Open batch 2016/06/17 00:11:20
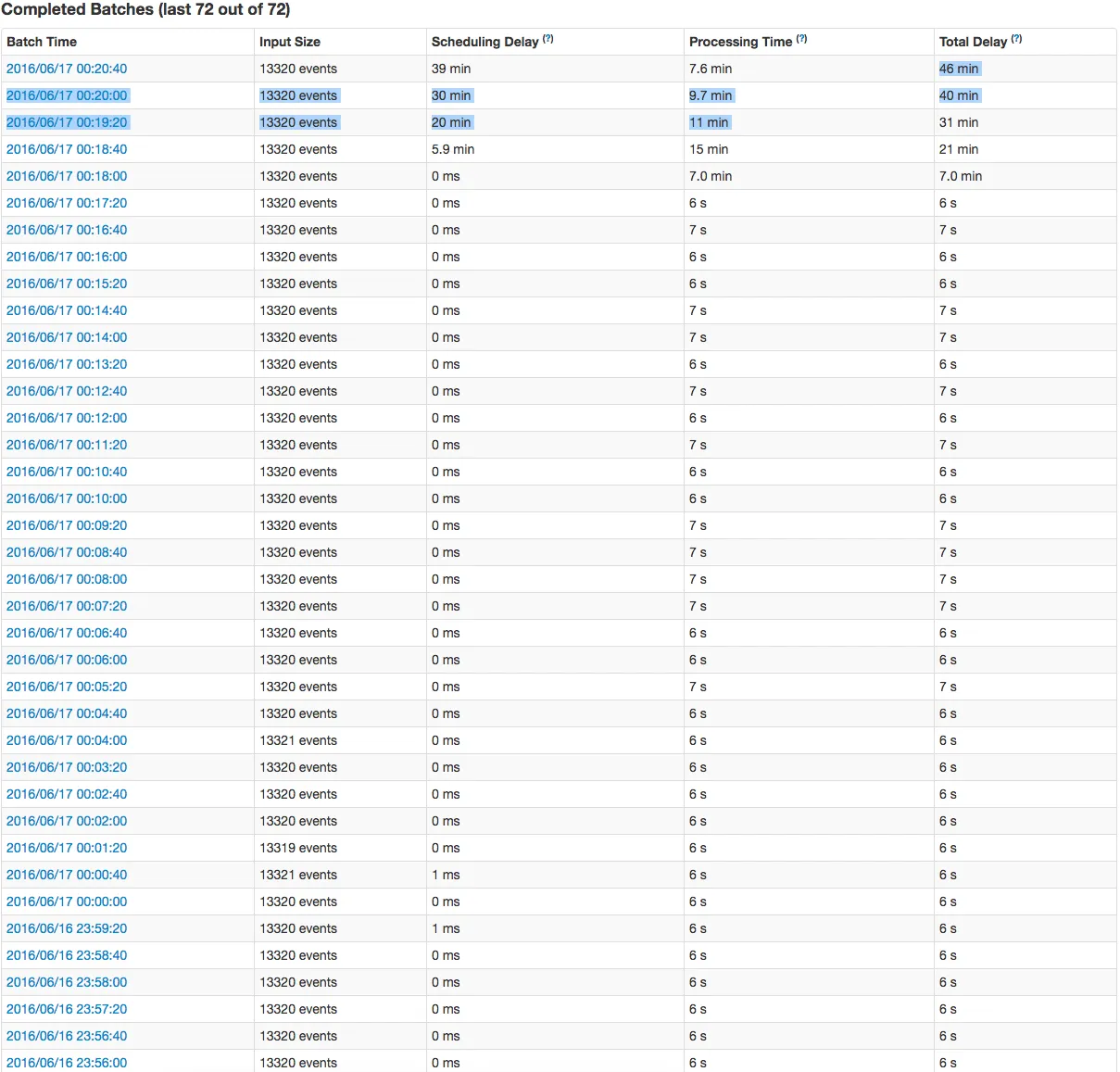 (x=67, y=445)
